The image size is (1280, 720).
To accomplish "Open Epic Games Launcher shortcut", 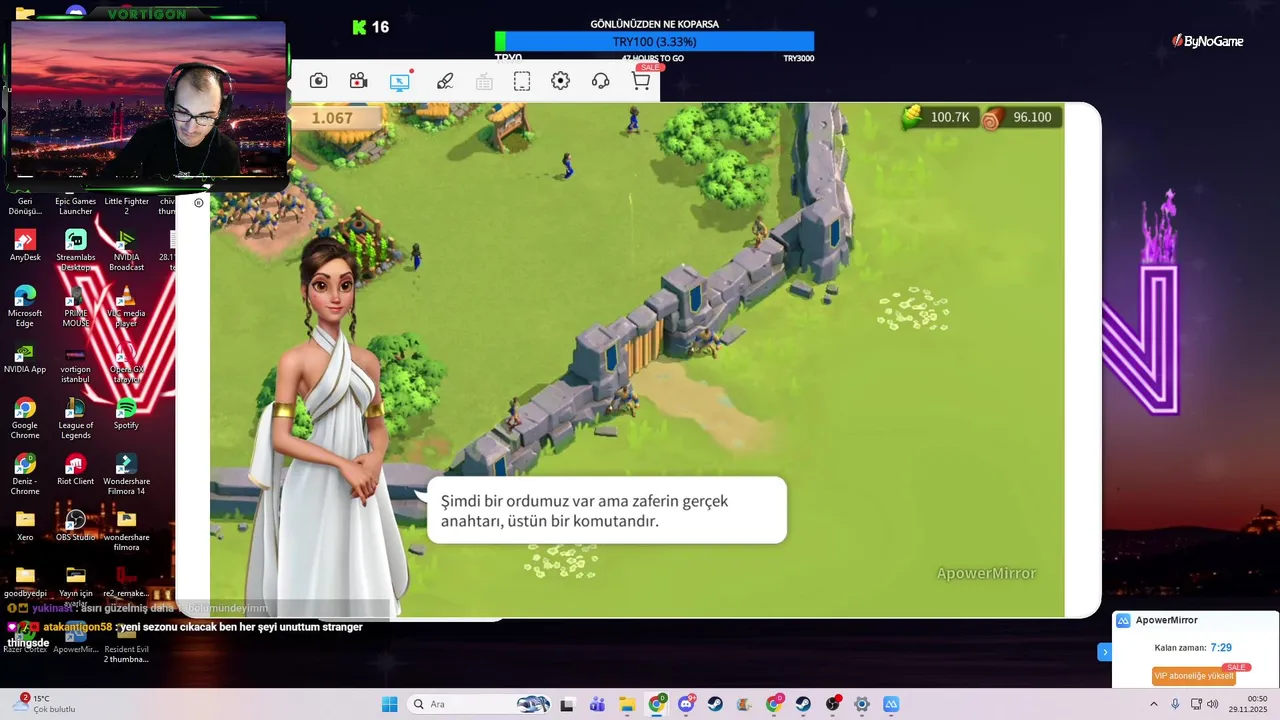I will [76, 205].
